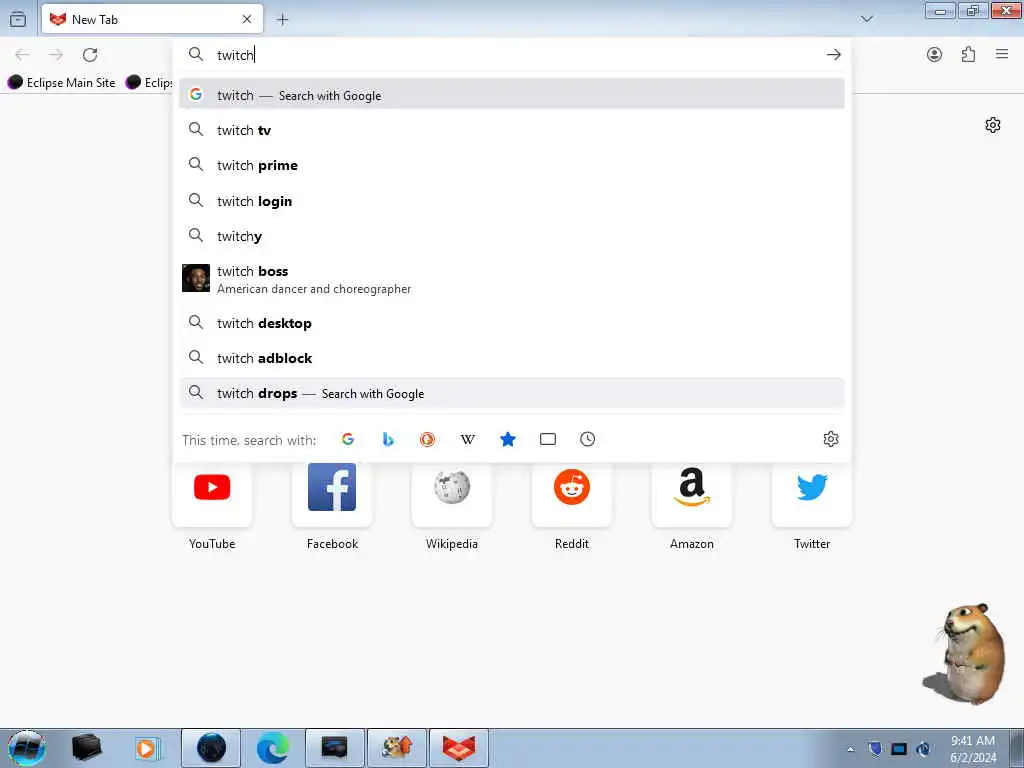The height and width of the screenshot is (768, 1024).
Task: Open Eclipse Main Site bookmark
Action: (61, 82)
